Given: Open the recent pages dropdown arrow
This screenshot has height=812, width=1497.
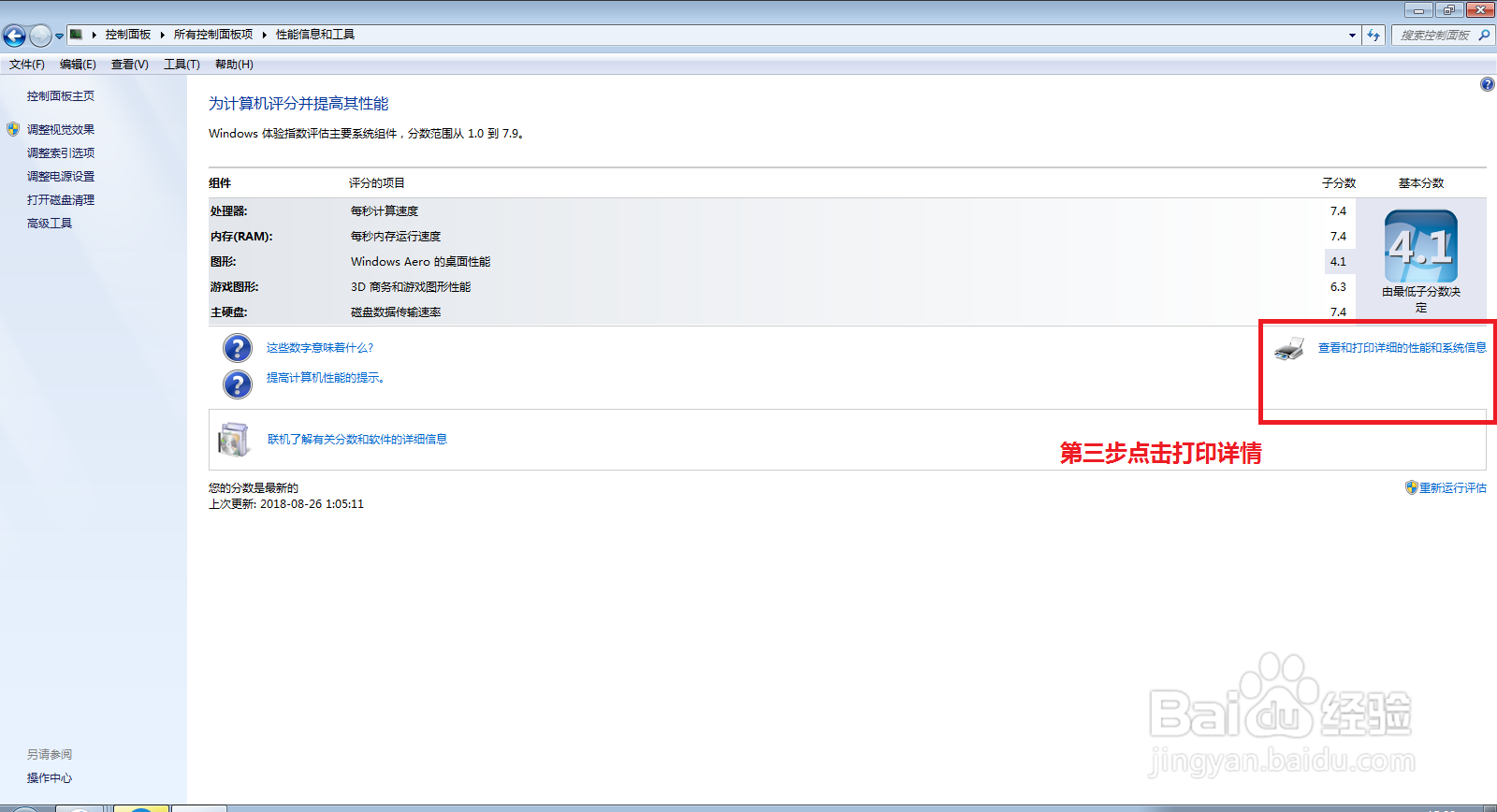Looking at the screenshot, I should [x=59, y=36].
